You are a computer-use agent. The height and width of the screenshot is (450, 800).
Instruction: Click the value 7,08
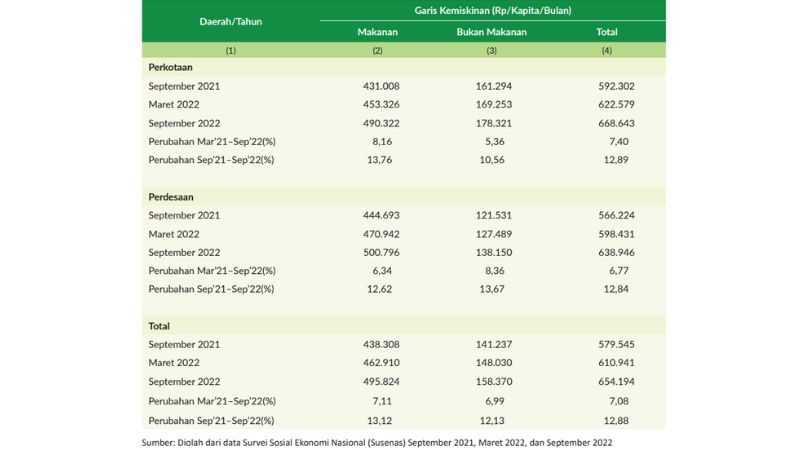pyautogui.click(x=618, y=401)
